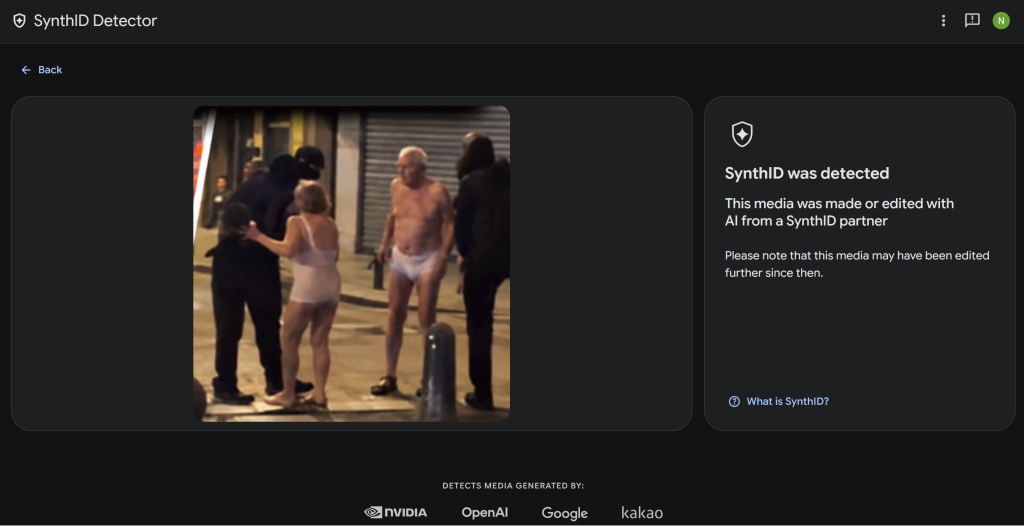Viewport: 1024px width, 526px height.
Task: Select the Detects media generated by label
Action: 513,486
